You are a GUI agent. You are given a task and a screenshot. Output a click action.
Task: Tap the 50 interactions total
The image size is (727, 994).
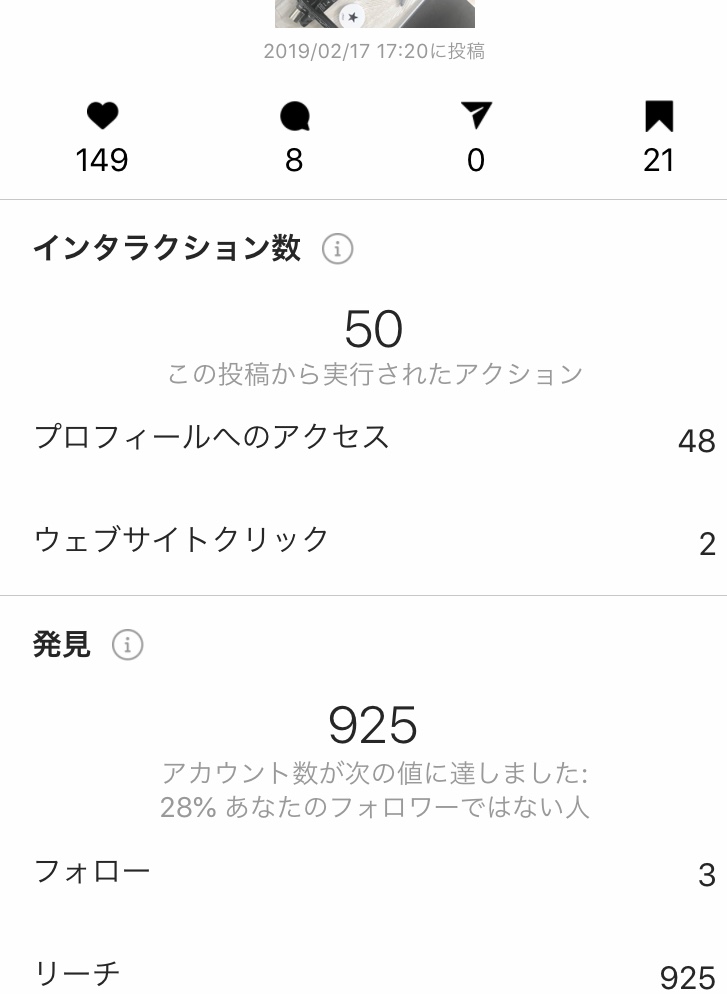(373, 329)
